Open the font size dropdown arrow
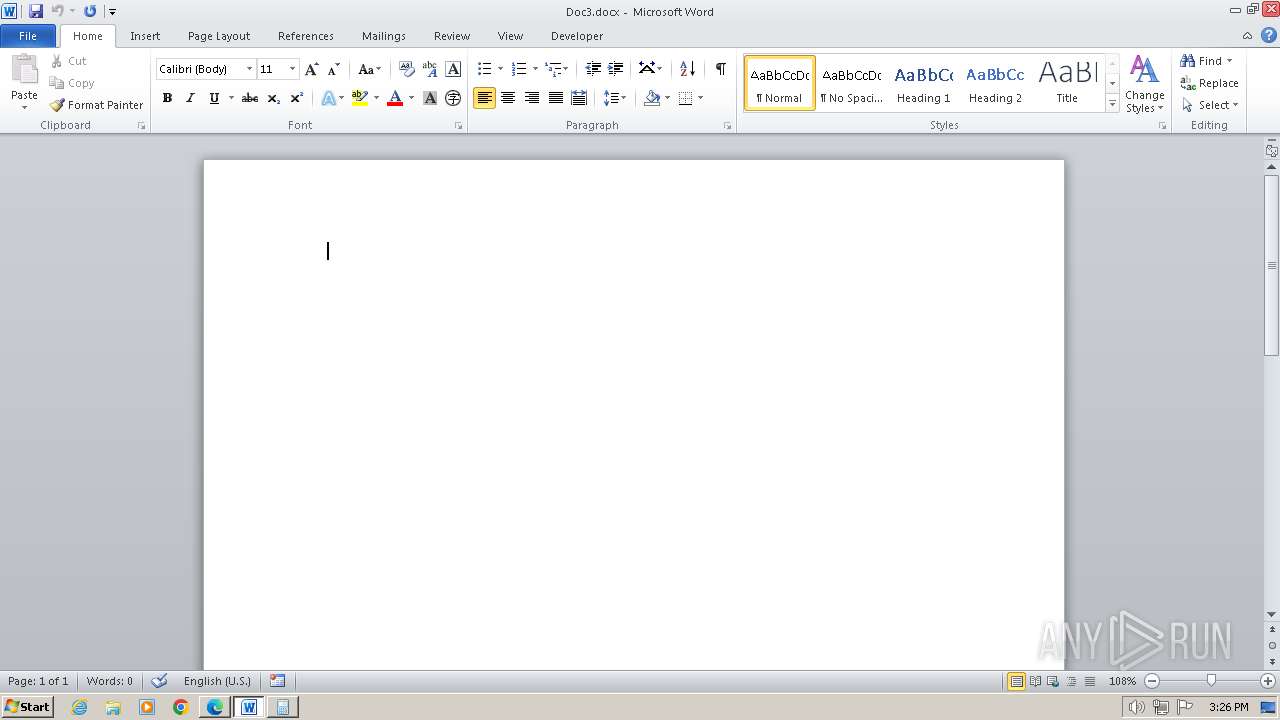Image resolution: width=1280 pixels, height=720 pixels. click(x=292, y=69)
